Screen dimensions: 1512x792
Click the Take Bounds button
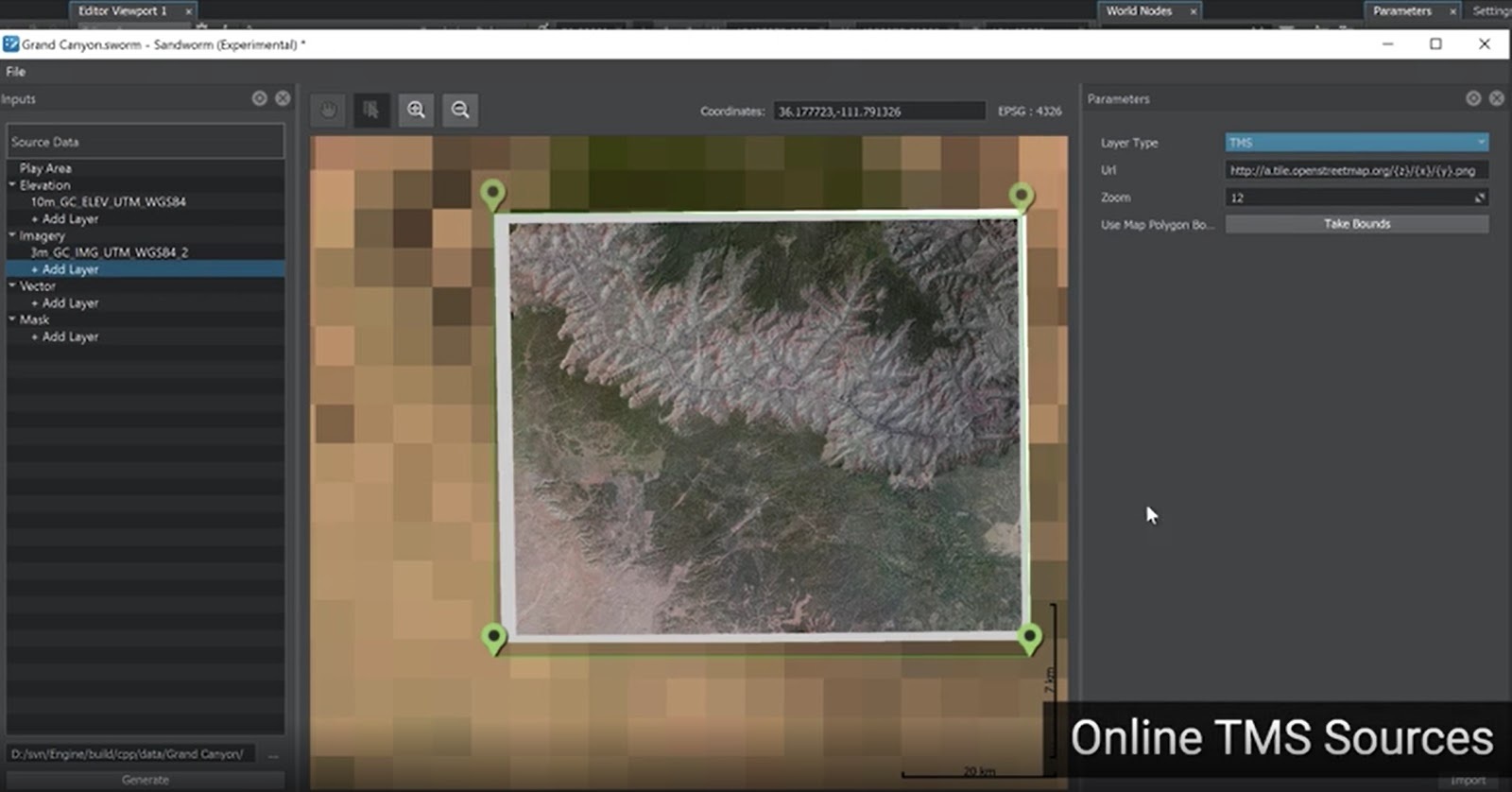[x=1357, y=224]
